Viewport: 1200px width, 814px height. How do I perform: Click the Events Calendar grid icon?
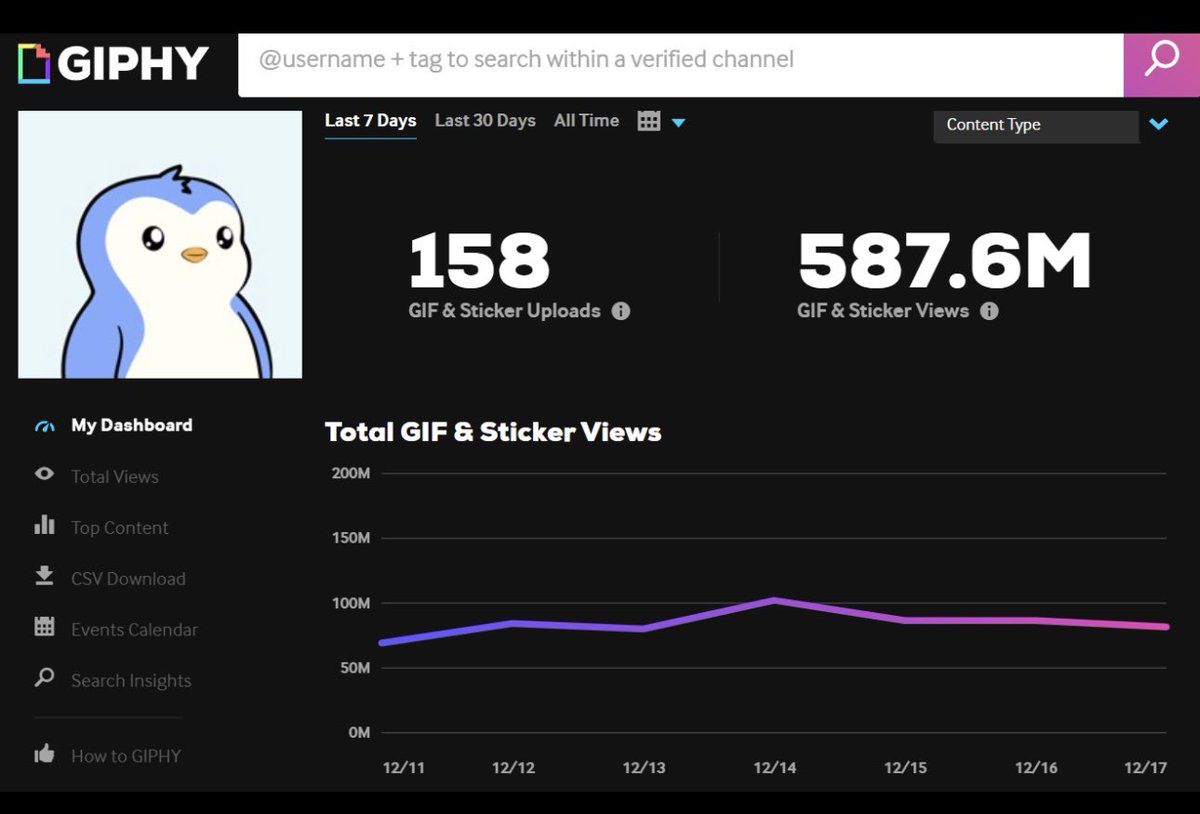44,627
